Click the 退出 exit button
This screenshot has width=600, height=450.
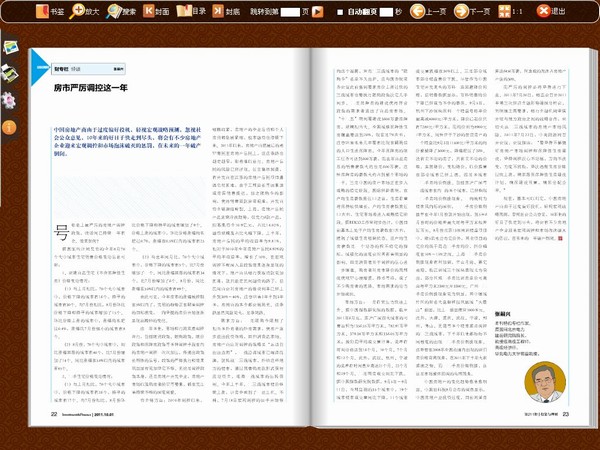click(551, 11)
